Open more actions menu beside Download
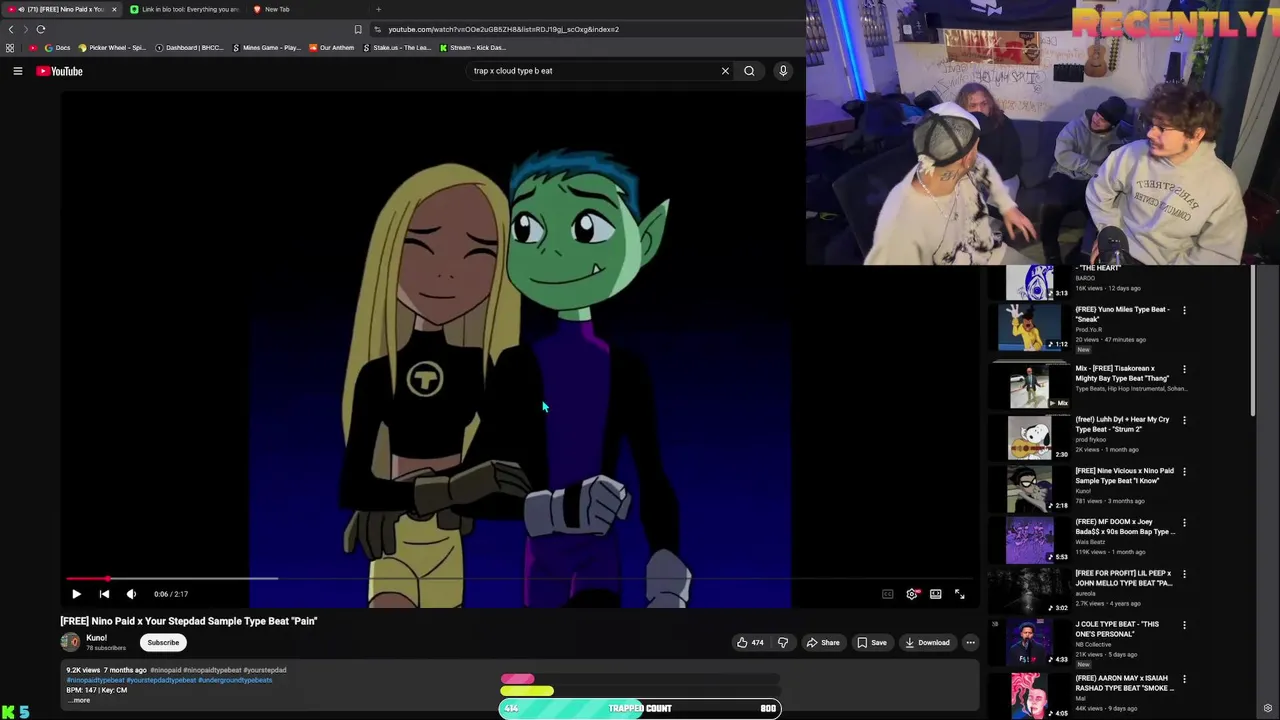 [970, 643]
